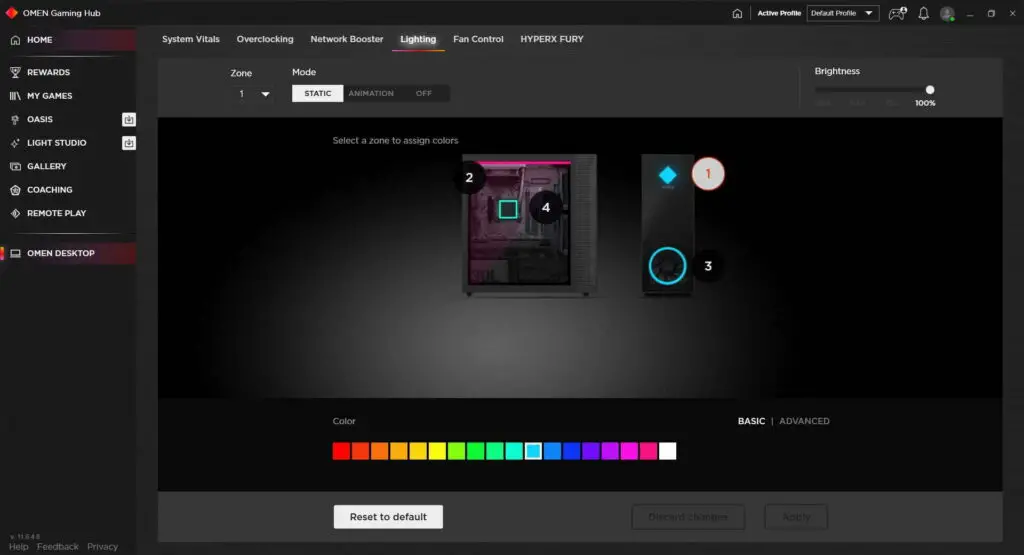
Task: Open the Default Profile dropdown
Action: click(842, 13)
